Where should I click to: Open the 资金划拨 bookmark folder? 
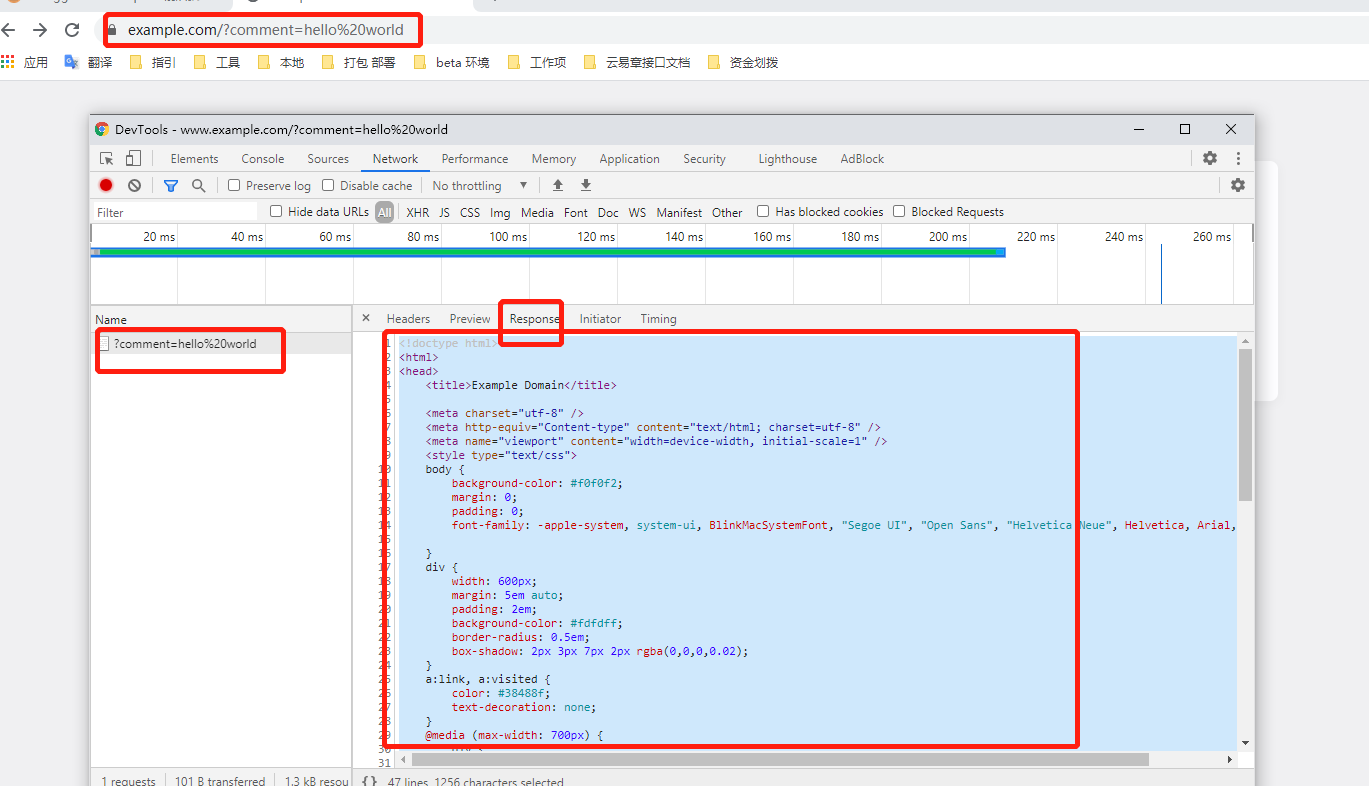[743, 62]
